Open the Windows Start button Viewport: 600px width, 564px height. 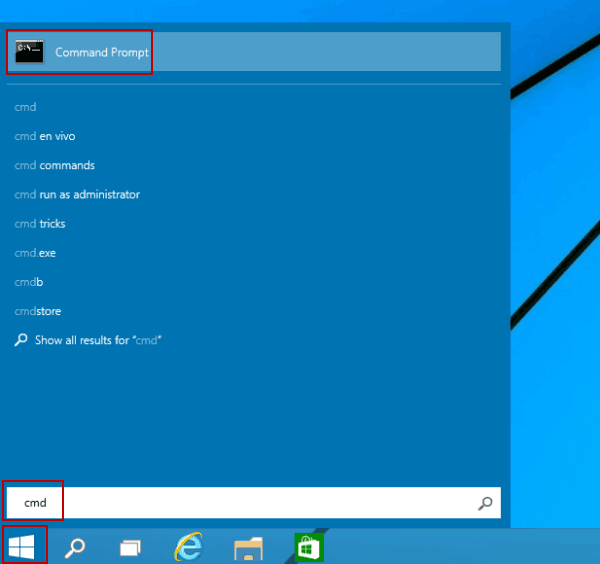pos(22,547)
